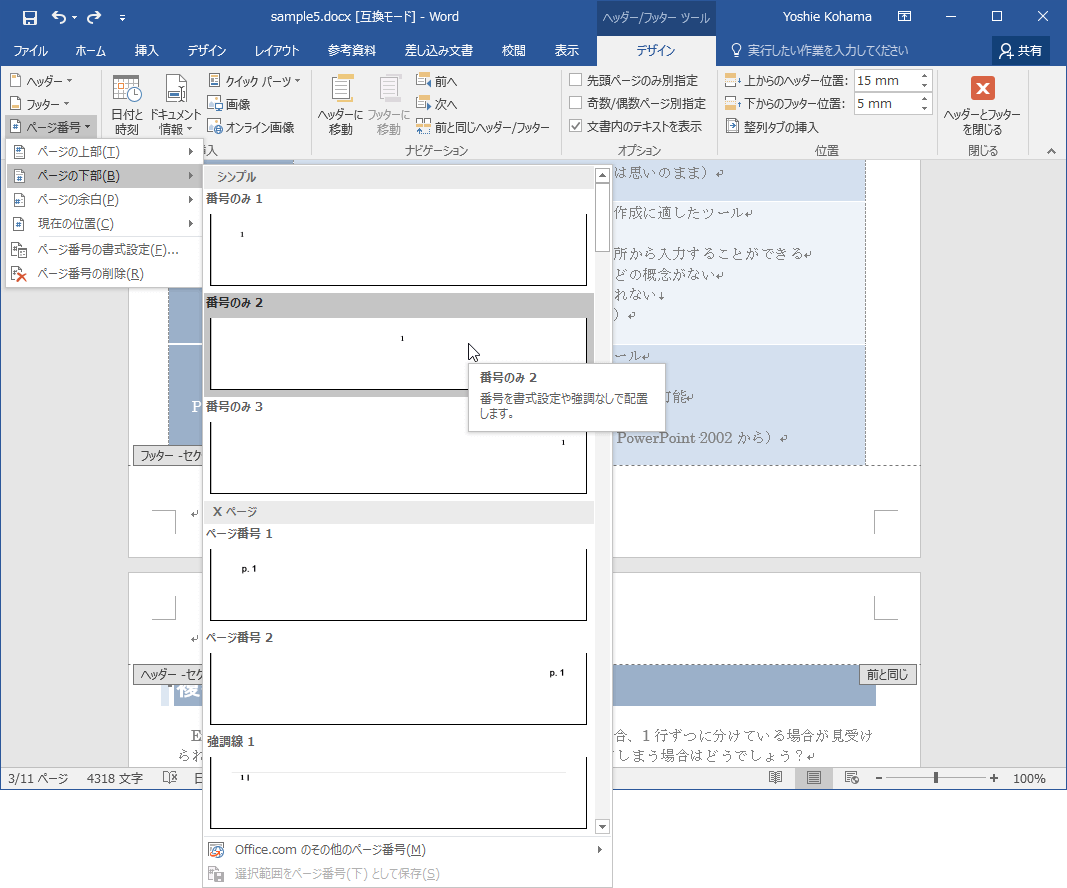
Task: Open the 校閲 tab
Action: click(514, 50)
